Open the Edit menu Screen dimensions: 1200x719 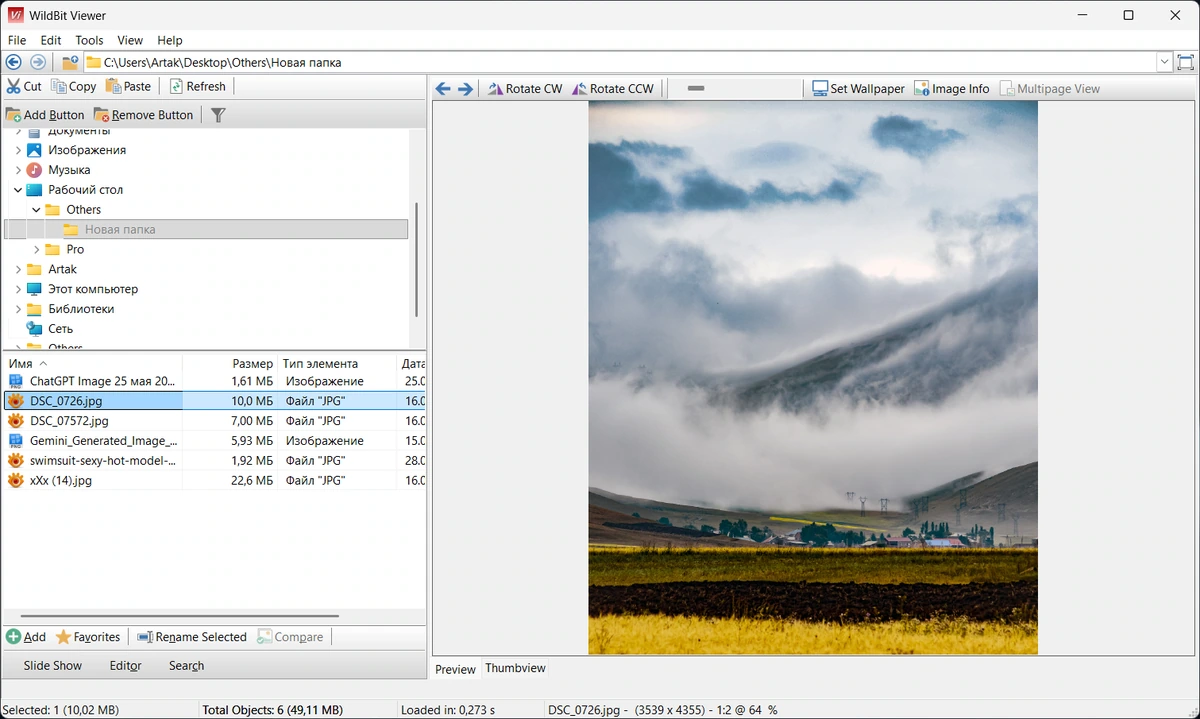[x=51, y=40]
